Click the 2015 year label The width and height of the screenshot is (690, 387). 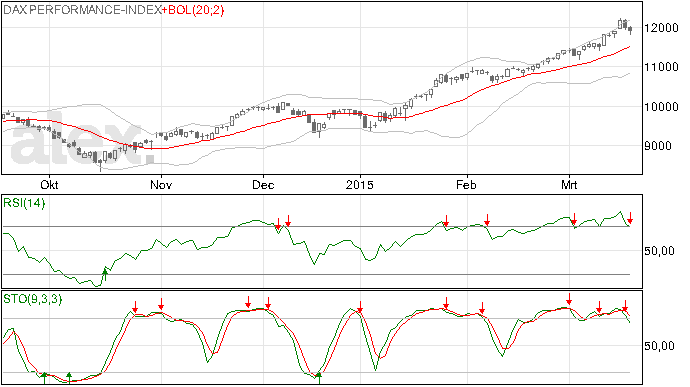[360, 184]
